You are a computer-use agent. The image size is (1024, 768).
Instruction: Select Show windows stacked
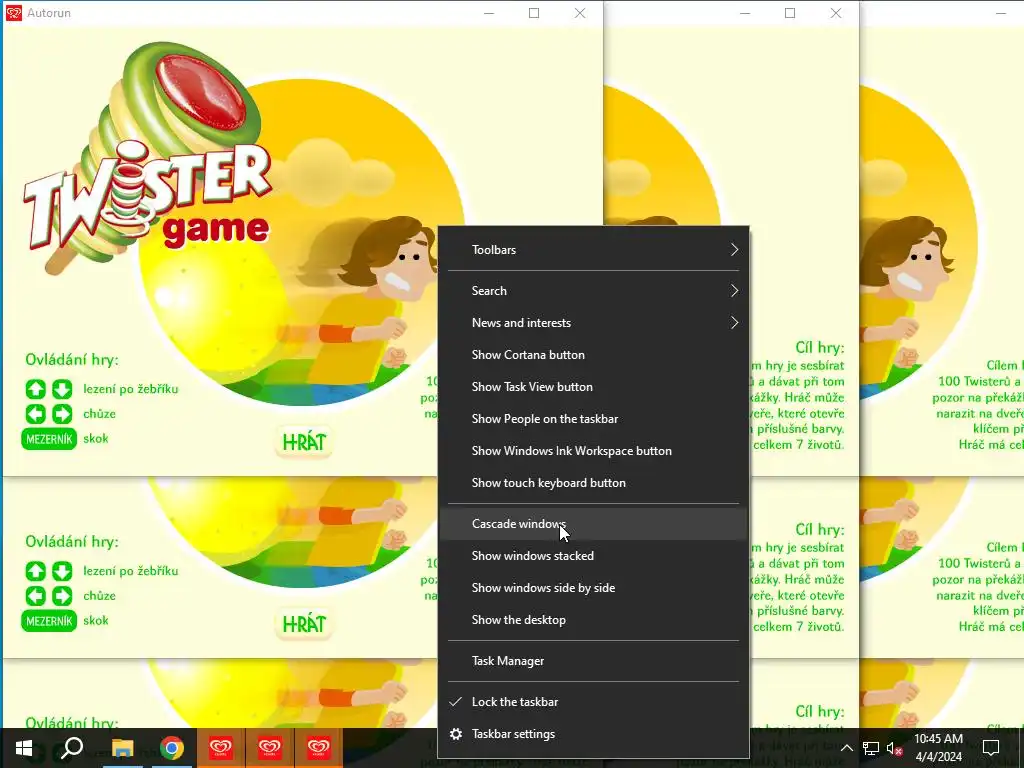[x=594, y=556]
